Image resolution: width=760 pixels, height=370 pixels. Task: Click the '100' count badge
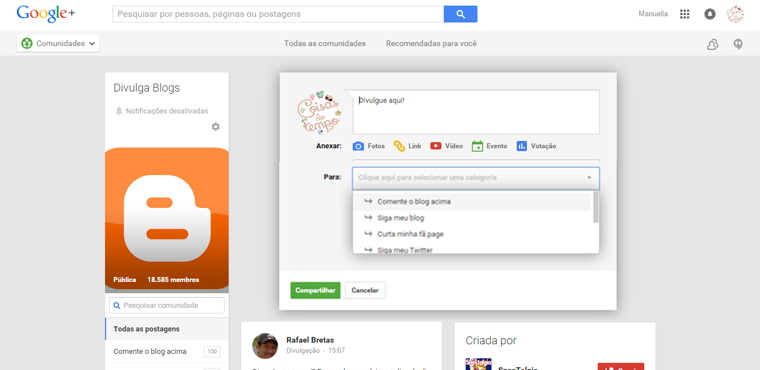[212, 352]
